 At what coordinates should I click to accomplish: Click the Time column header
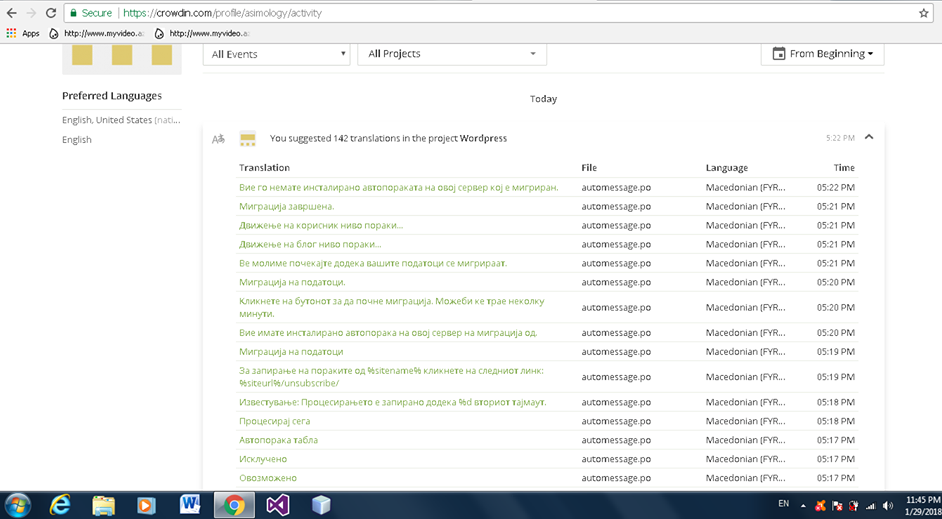click(843, 168)
